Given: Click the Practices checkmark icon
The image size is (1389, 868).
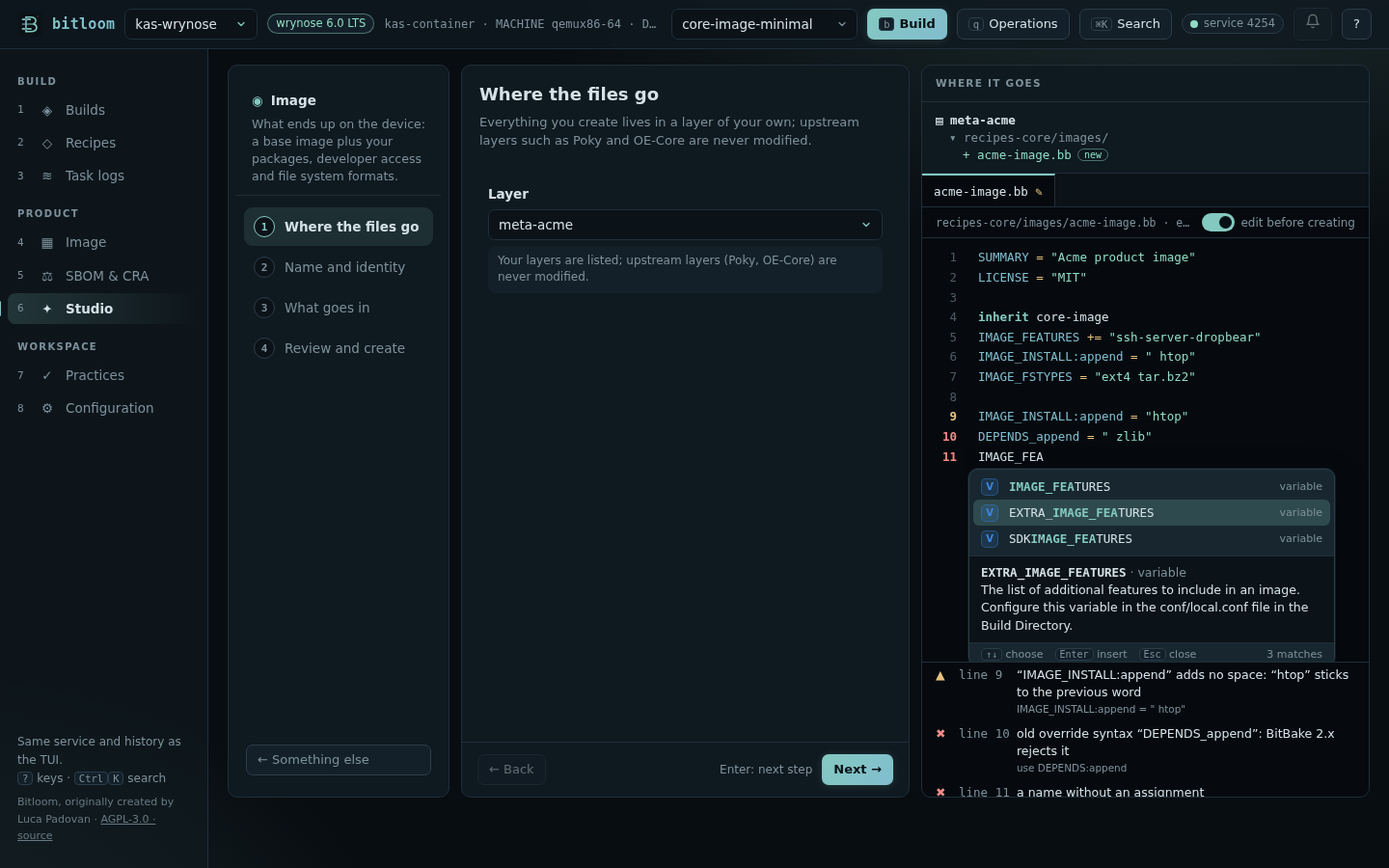Looking at the screenshot, I should 47,376.
